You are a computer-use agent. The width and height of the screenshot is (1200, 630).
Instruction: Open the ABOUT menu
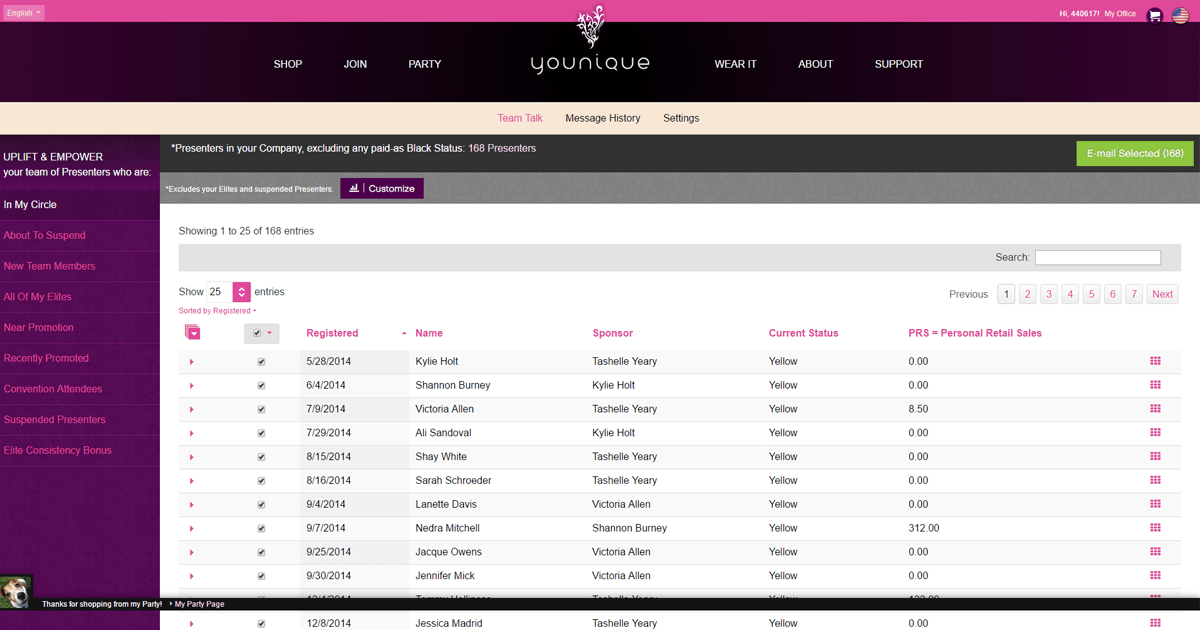815,64
